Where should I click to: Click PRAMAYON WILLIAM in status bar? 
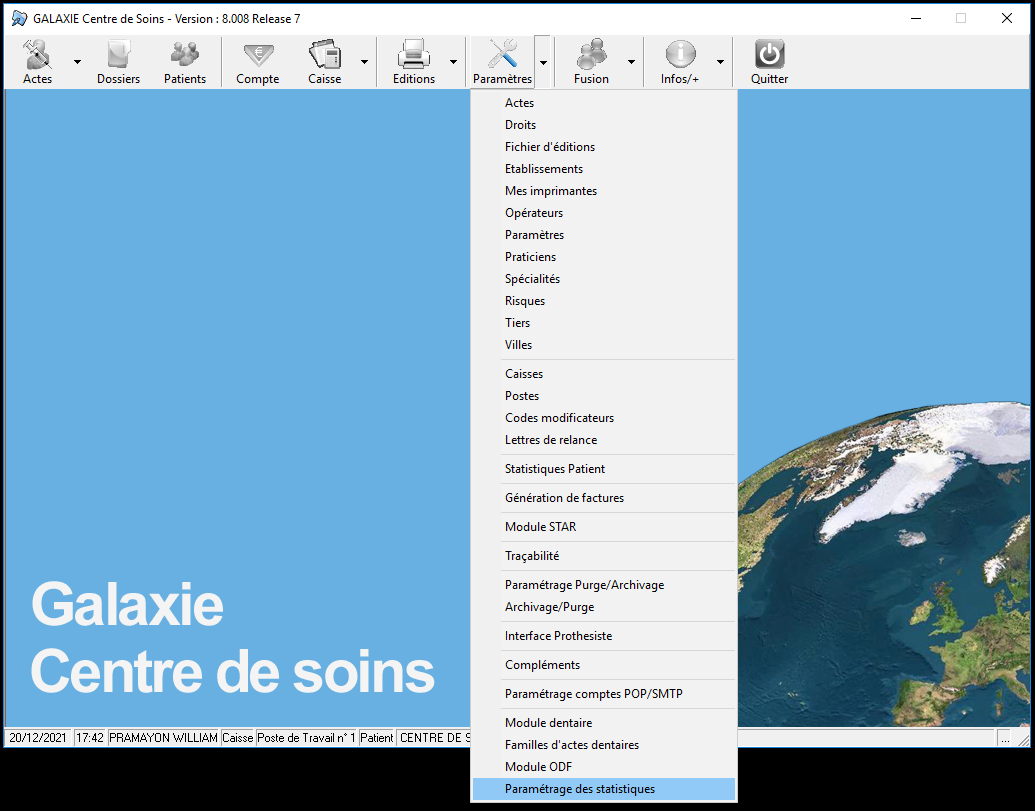163,738
